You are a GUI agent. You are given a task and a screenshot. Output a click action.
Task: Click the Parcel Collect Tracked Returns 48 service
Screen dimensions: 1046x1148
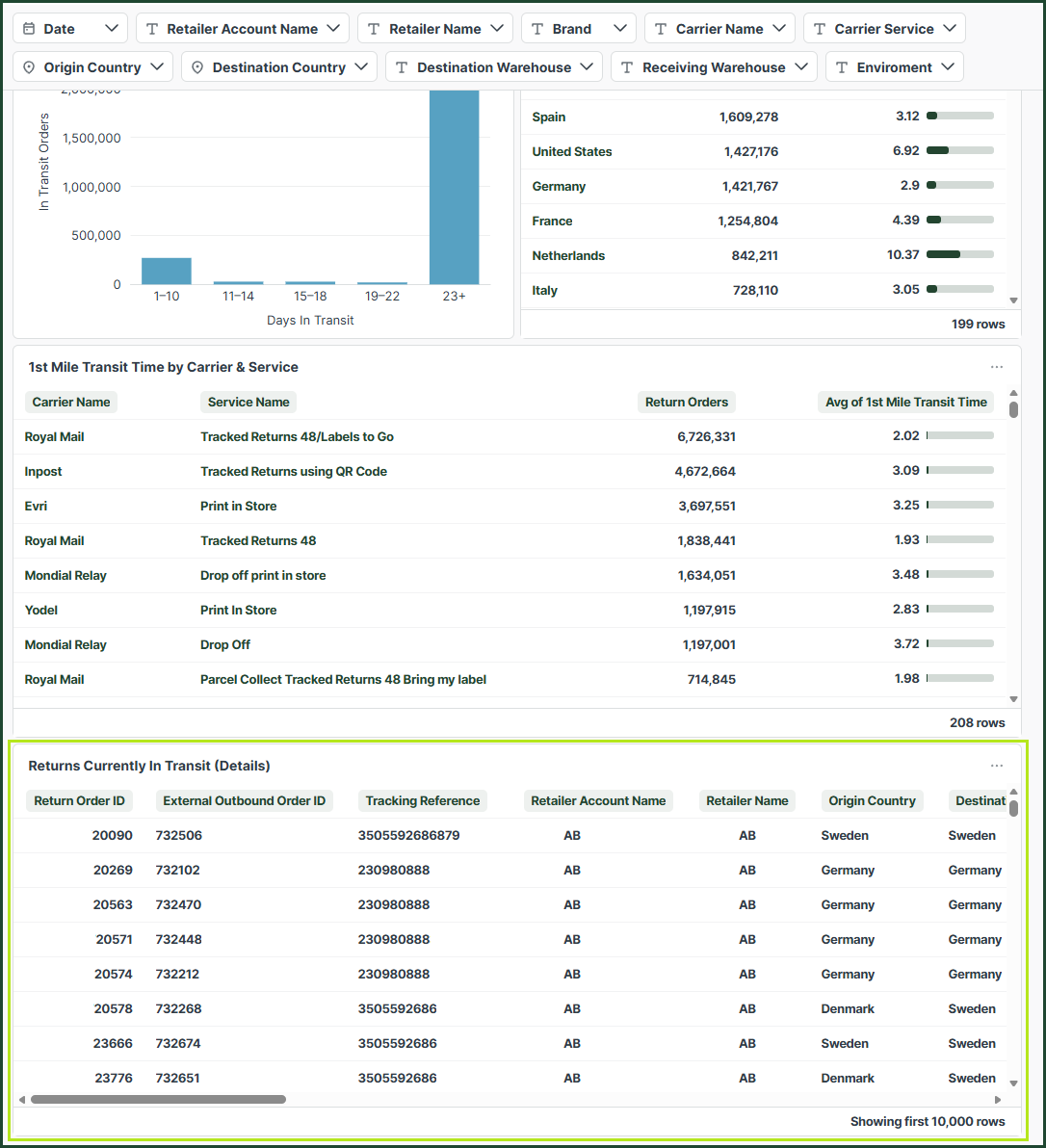[x=343, y=679]
